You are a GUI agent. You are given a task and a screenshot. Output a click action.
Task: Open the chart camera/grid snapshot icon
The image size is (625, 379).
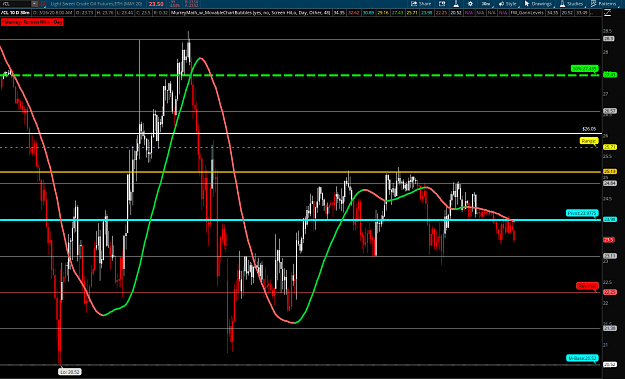tap(442, 4)
